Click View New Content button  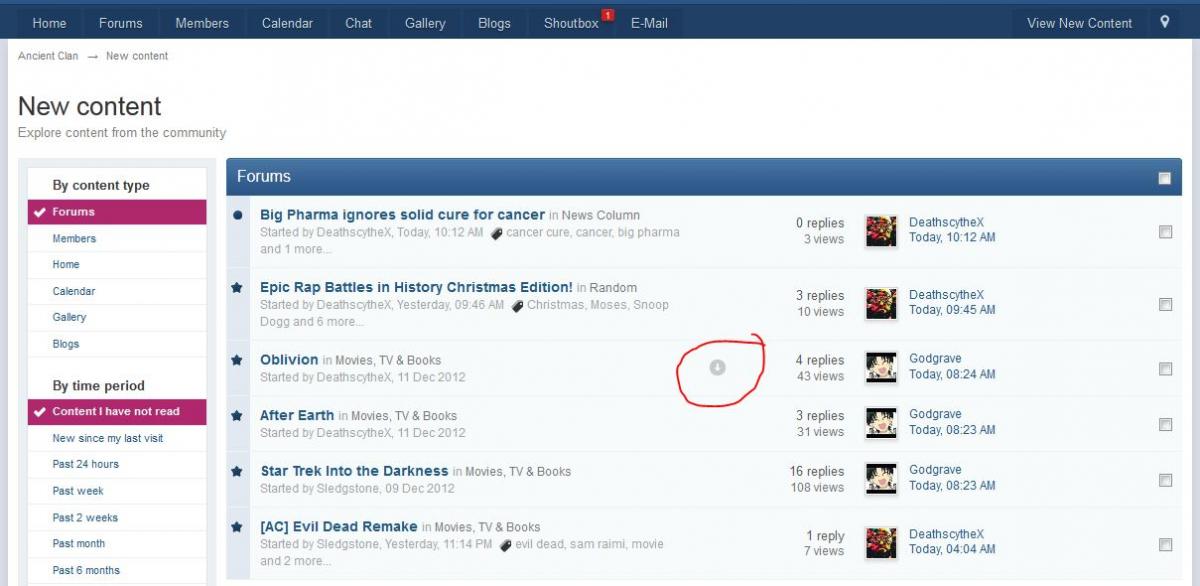pos(1080,23)
